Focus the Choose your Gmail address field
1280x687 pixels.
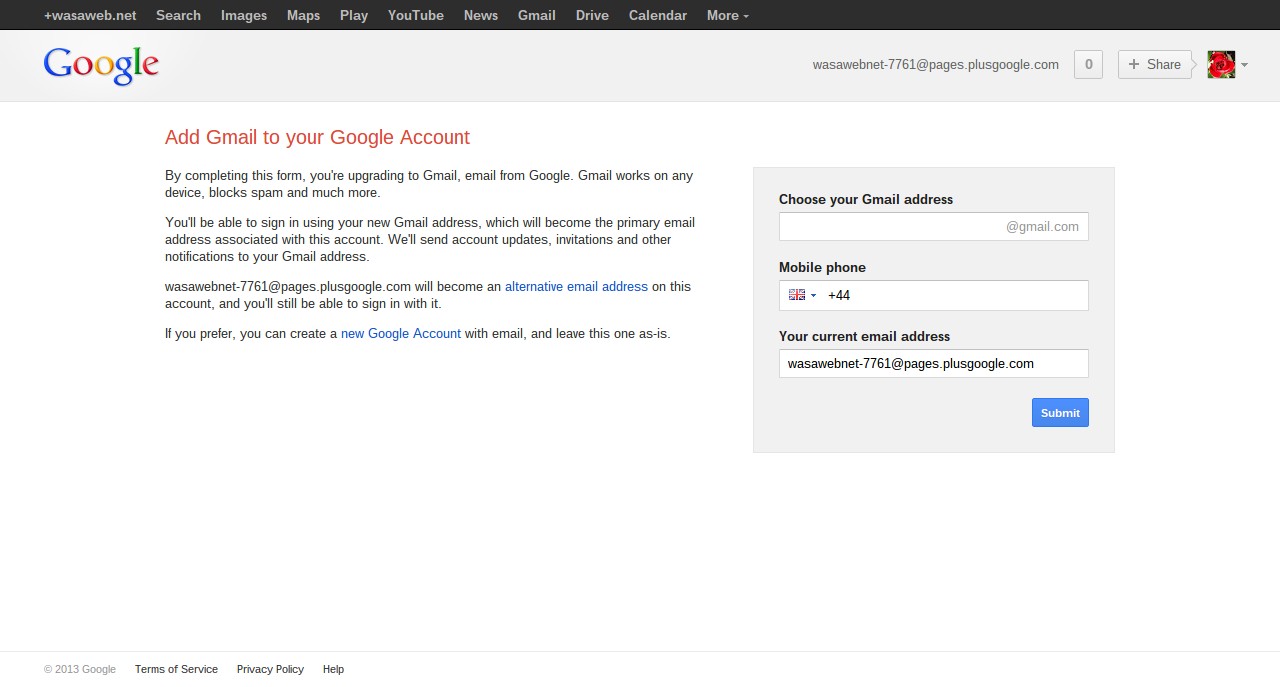934,227
